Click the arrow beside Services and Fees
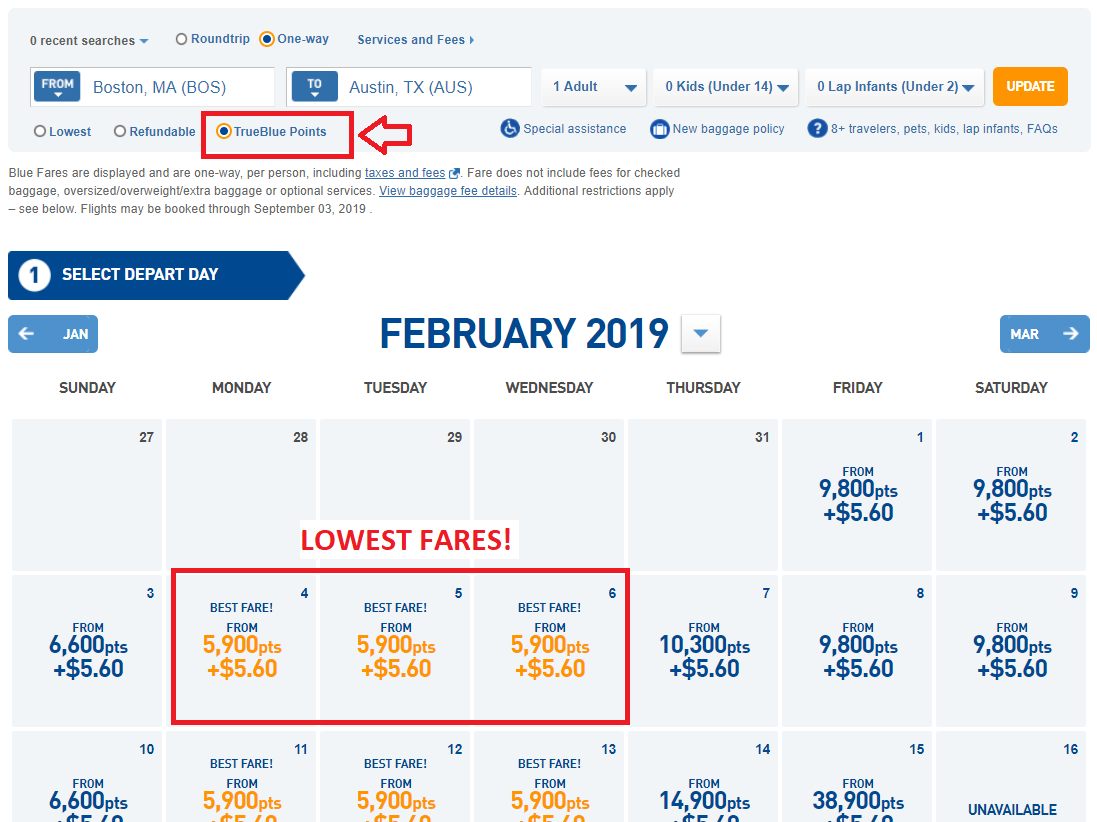The height and width of the screenshot is (822, 1097). click(x=472, y=40)
